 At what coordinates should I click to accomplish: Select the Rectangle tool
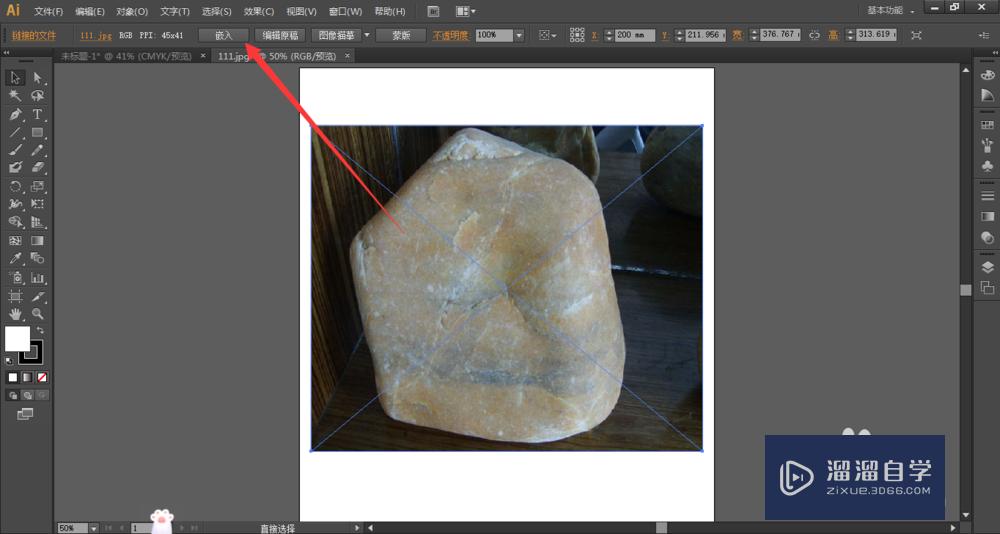point(38,132)
